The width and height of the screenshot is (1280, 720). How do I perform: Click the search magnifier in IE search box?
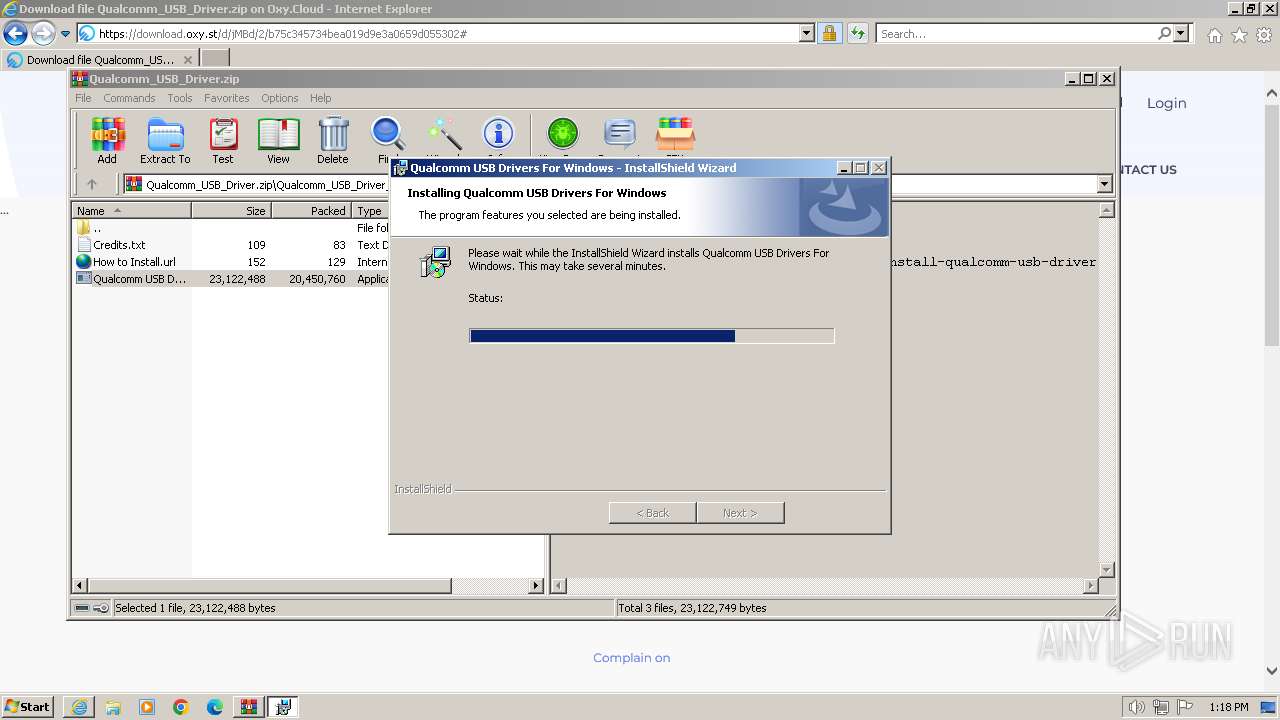pyautogui.click(x=1164, y=34)
